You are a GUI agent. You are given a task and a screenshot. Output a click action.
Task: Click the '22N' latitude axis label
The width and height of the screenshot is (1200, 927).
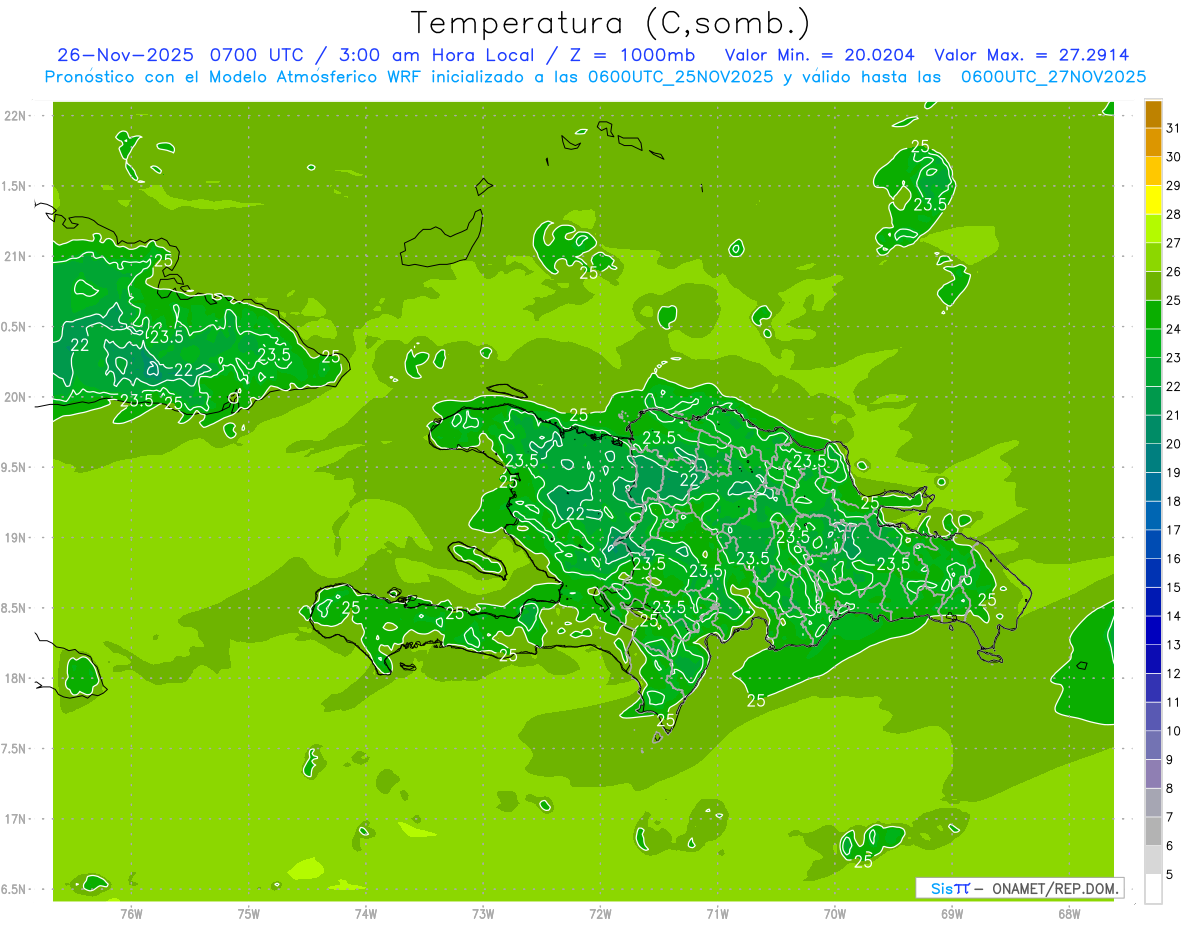[x=16, y=116]
